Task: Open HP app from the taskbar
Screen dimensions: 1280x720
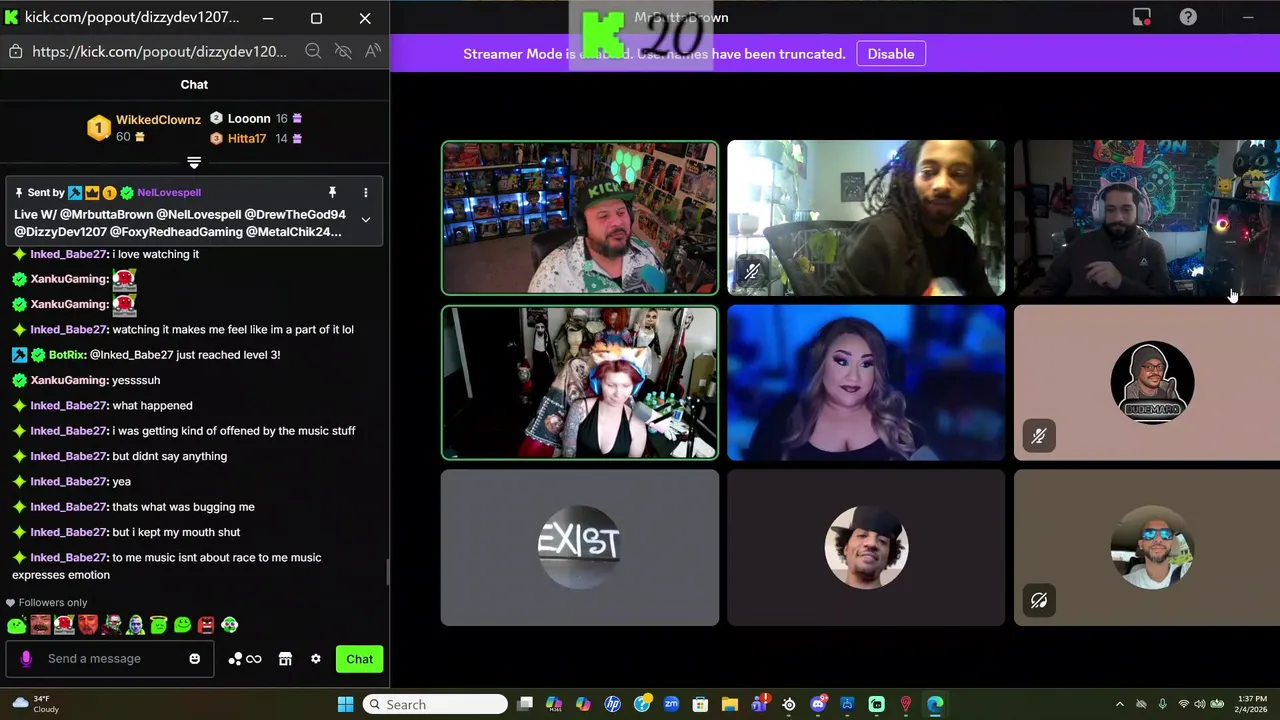Action: (613, 704)
